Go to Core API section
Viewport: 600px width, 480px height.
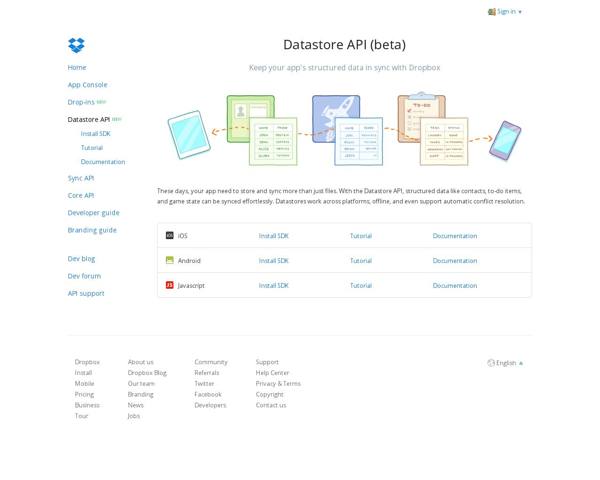click(x=81, y=195)
